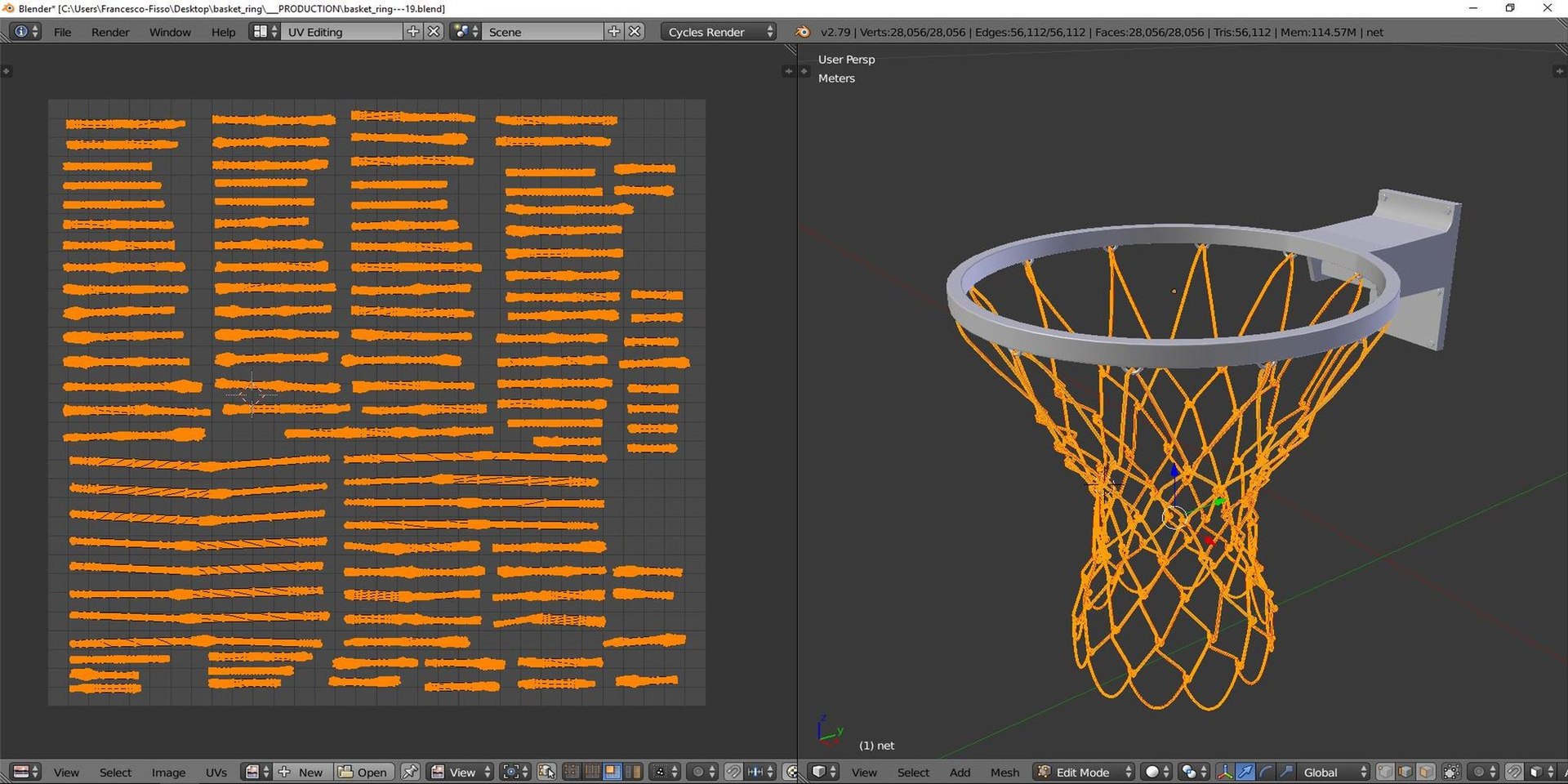
Task: Click the Blender logo in the info header
Action: [803, 32]
